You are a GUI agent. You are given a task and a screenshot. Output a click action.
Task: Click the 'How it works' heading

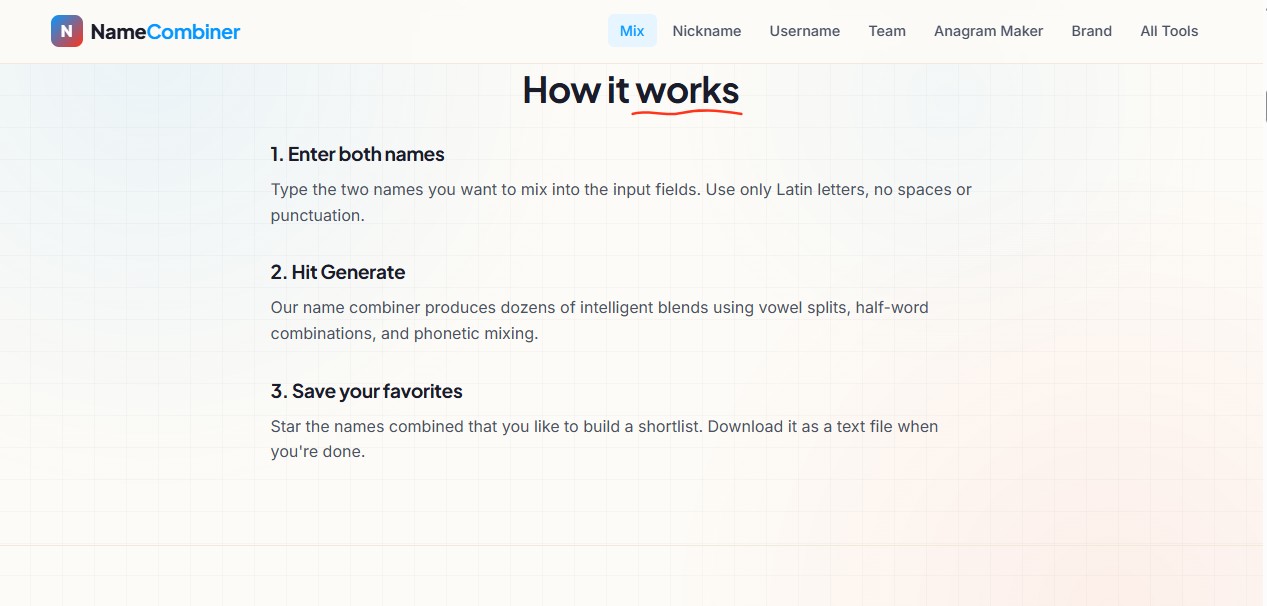[x=631, y=90]
